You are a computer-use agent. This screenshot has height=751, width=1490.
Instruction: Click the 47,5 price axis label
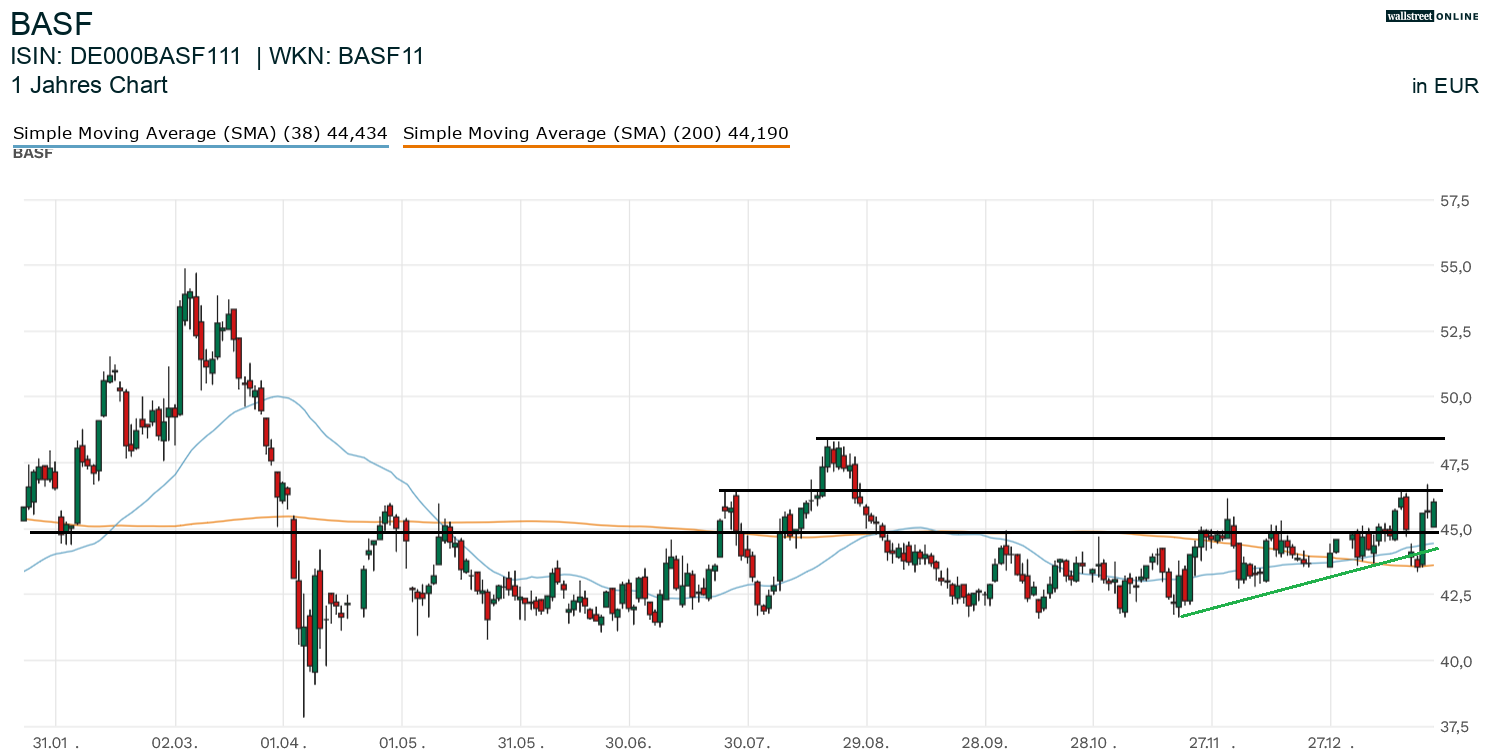click(1455, 464)
